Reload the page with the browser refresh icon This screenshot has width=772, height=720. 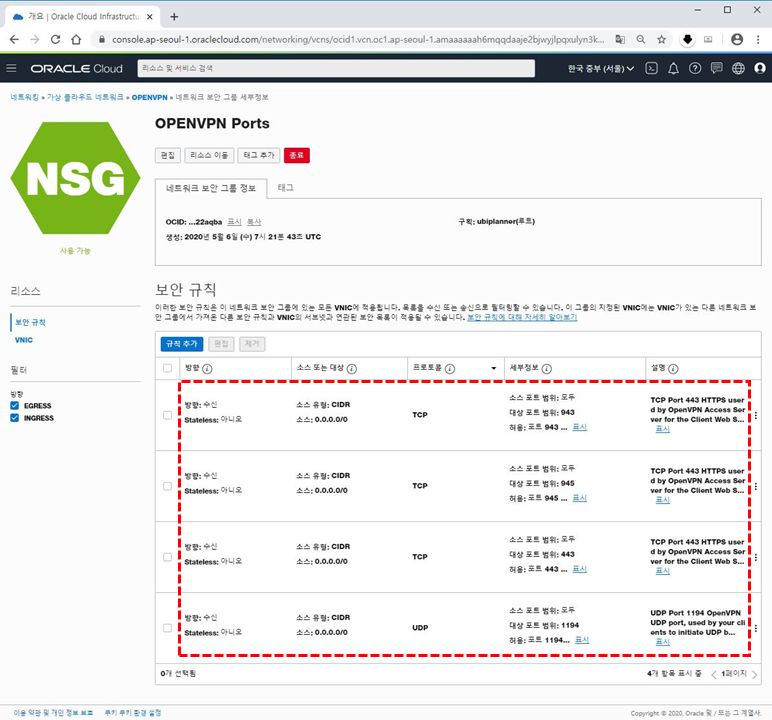coord(55,39)
